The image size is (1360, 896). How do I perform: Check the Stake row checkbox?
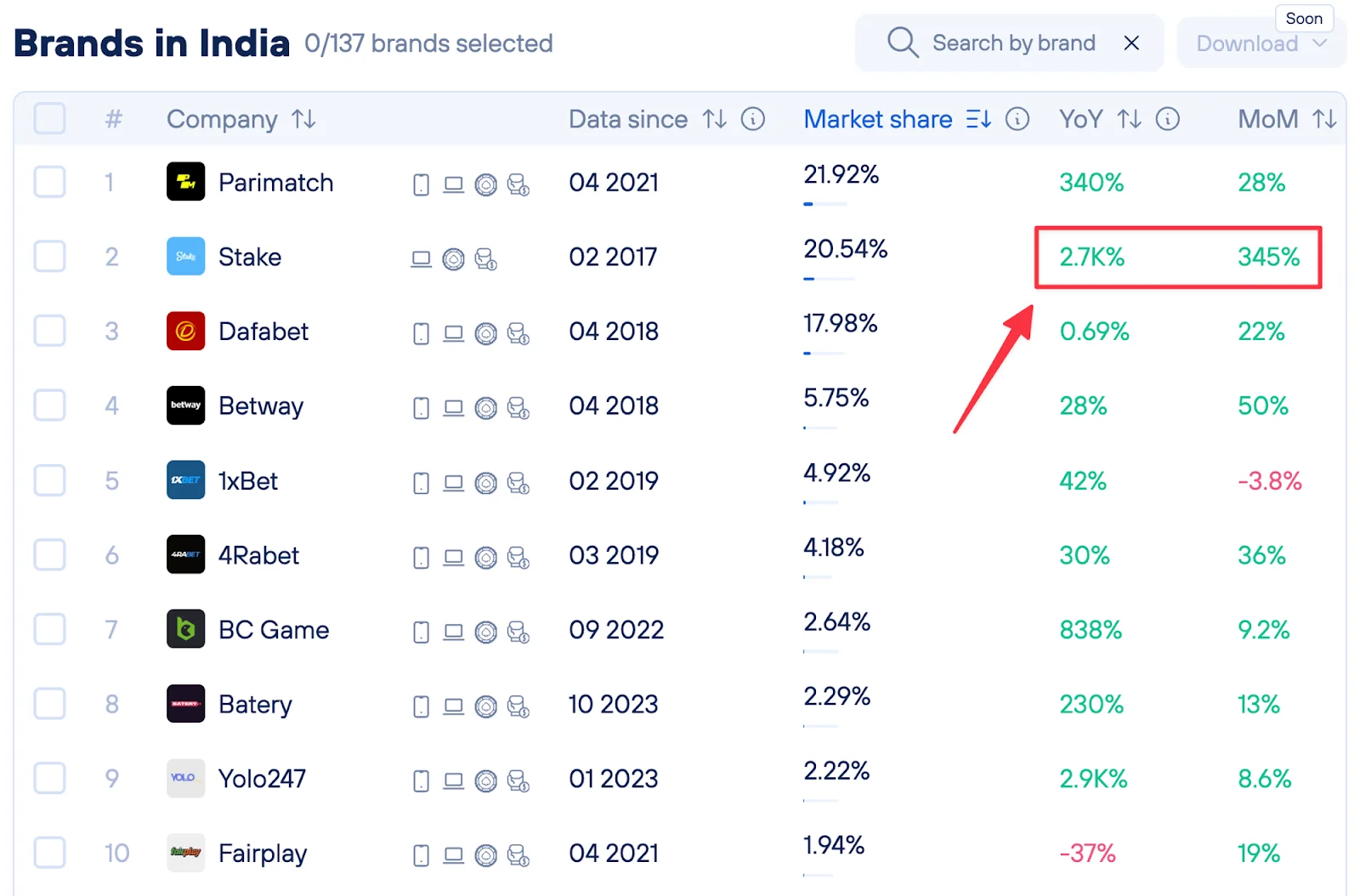[49, 256]
